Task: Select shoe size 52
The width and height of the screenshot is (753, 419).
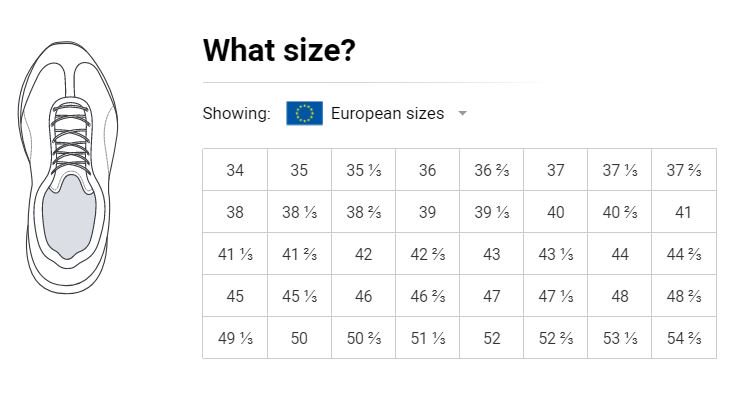Action: click(x=491, y=338)
